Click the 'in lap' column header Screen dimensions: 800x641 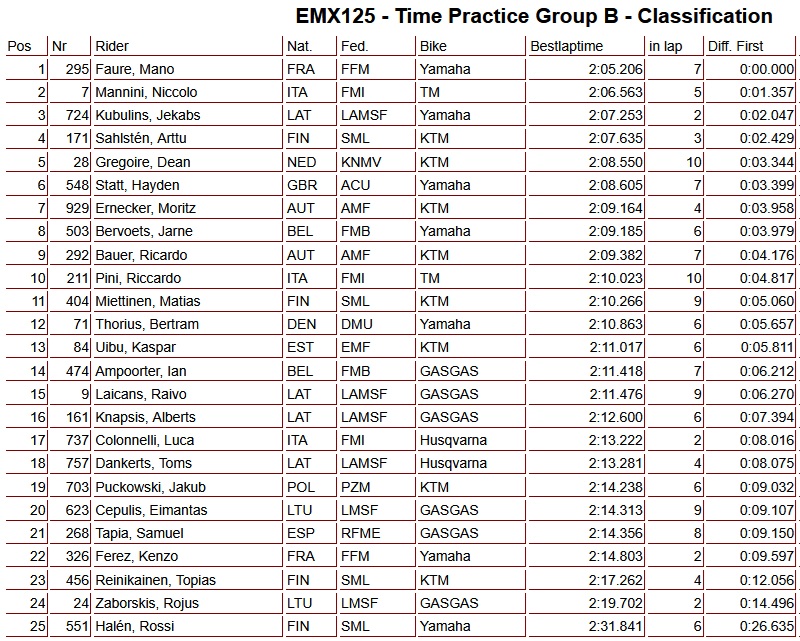(x=666, y=46)
